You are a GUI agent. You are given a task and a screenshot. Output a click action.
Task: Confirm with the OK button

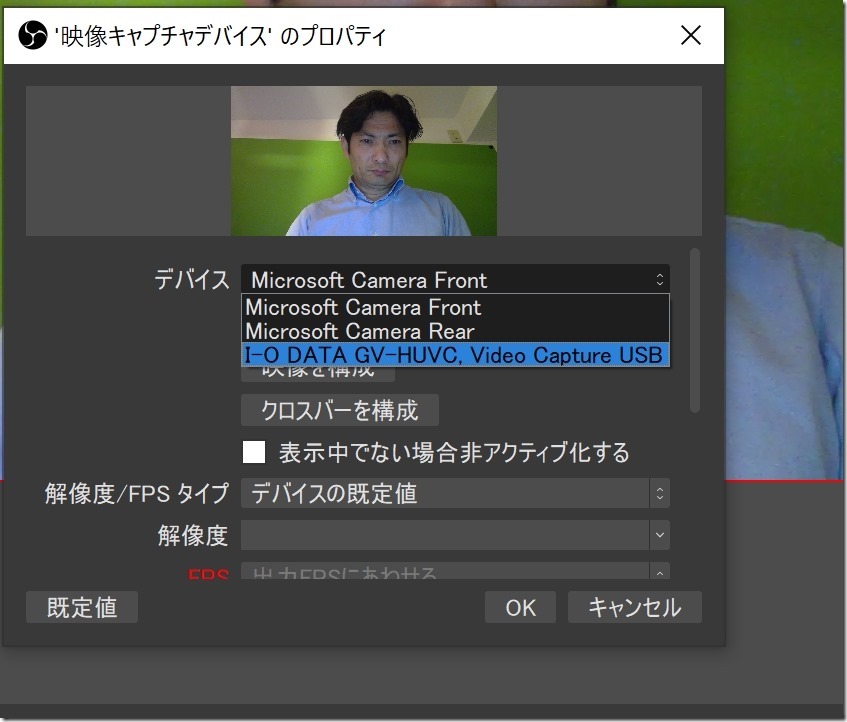point(520,607)
